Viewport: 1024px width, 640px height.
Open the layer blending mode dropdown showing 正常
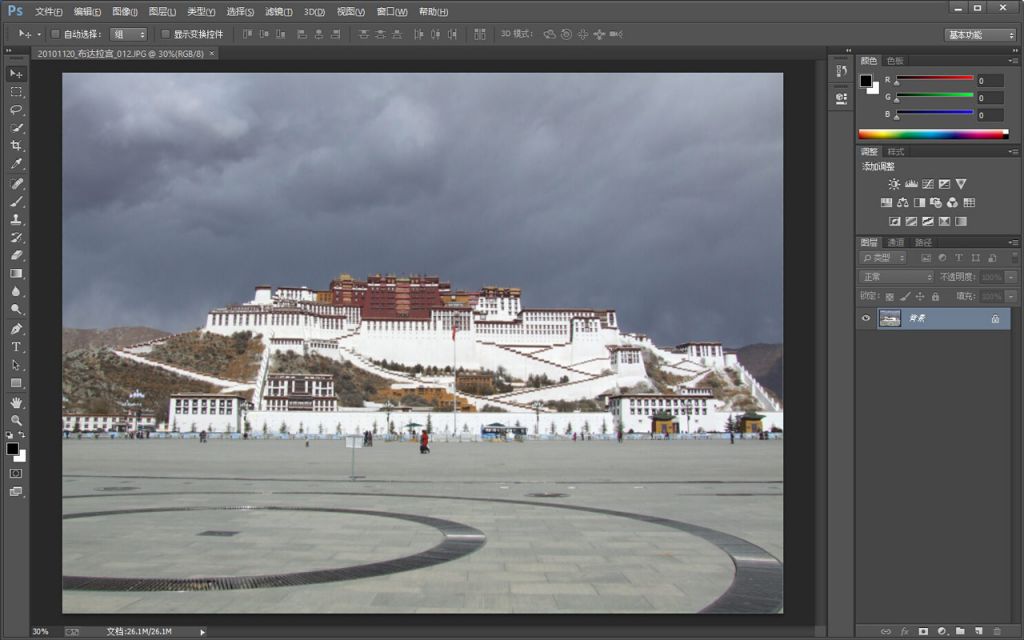click(895, 275)
